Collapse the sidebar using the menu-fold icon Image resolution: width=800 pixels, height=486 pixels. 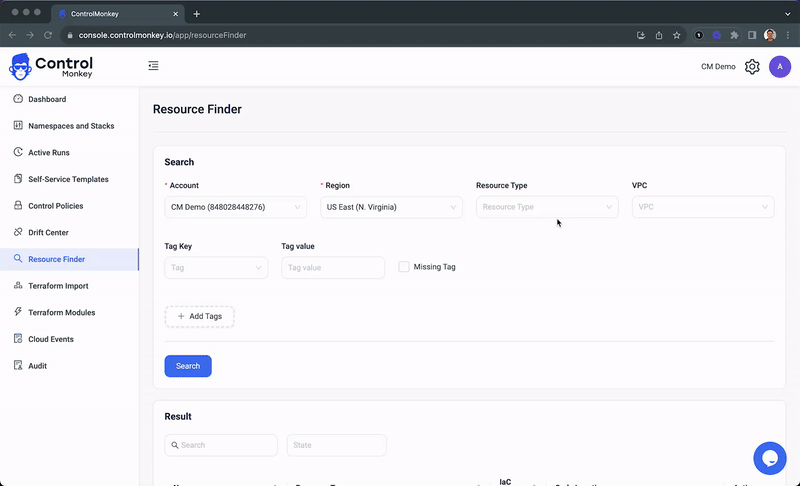pyautogui.click(x=153, y=66)
